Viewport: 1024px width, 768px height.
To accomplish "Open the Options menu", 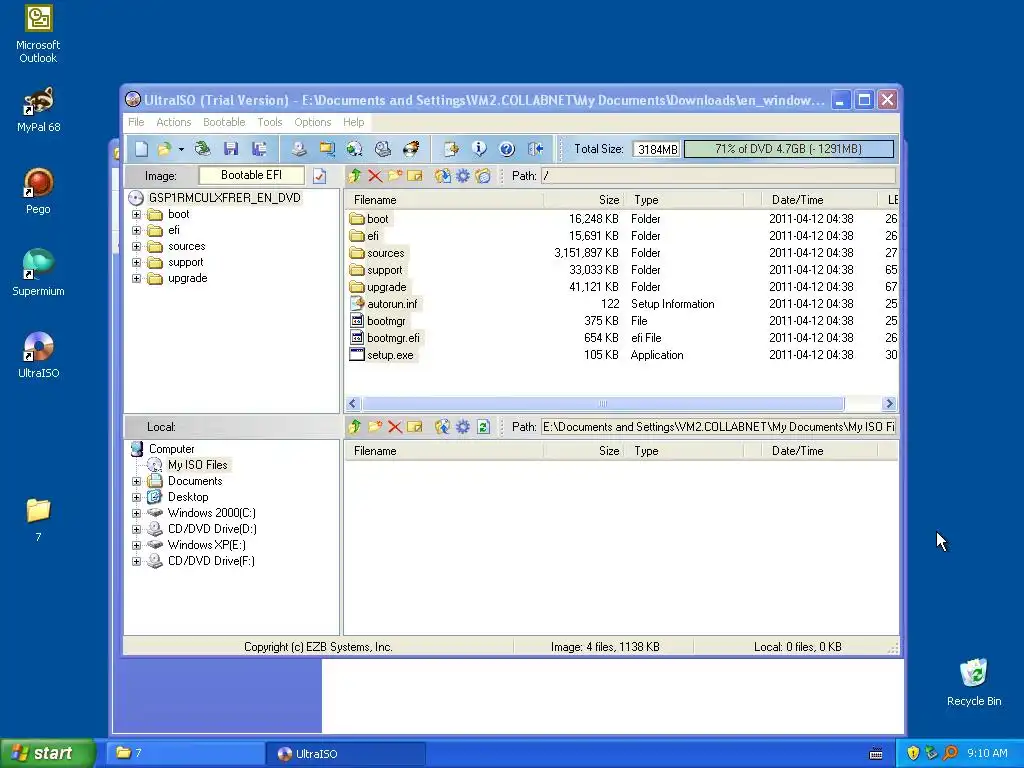I will point(313,122).
